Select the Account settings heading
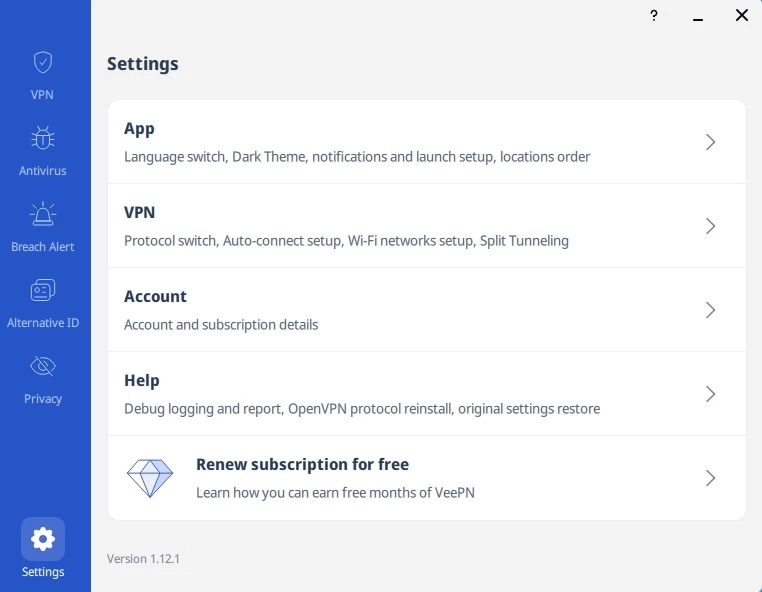The image size is (762, 592). [155, 296]
